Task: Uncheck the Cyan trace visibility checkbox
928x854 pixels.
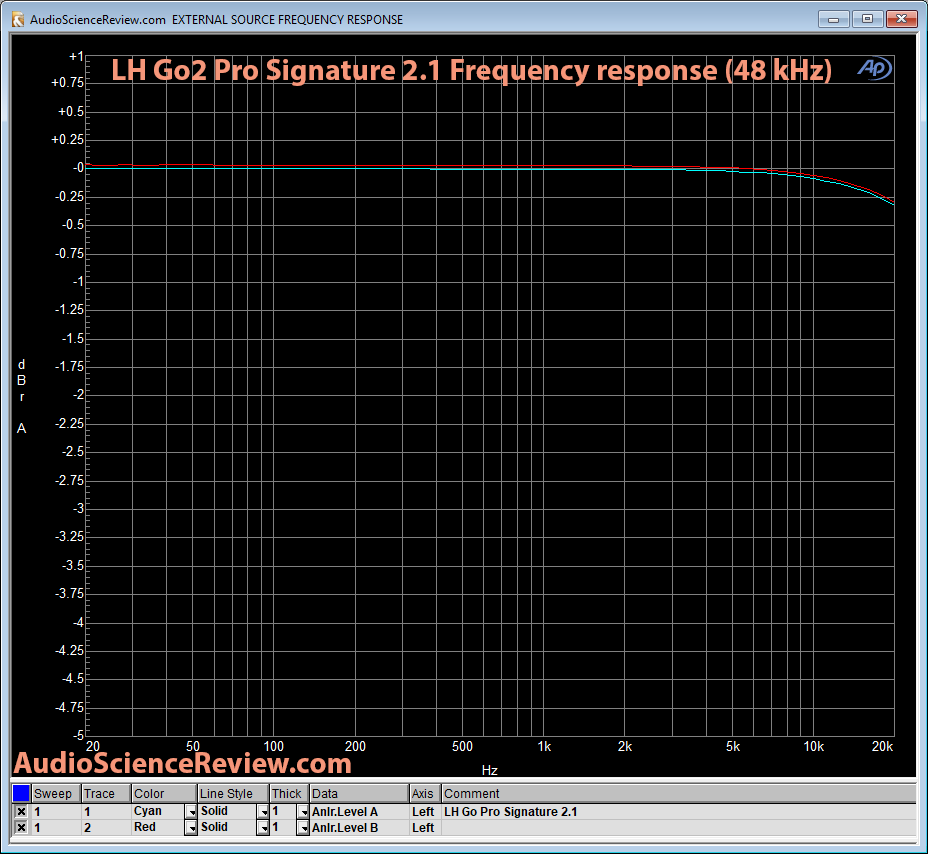Action: tap(21, 811)
